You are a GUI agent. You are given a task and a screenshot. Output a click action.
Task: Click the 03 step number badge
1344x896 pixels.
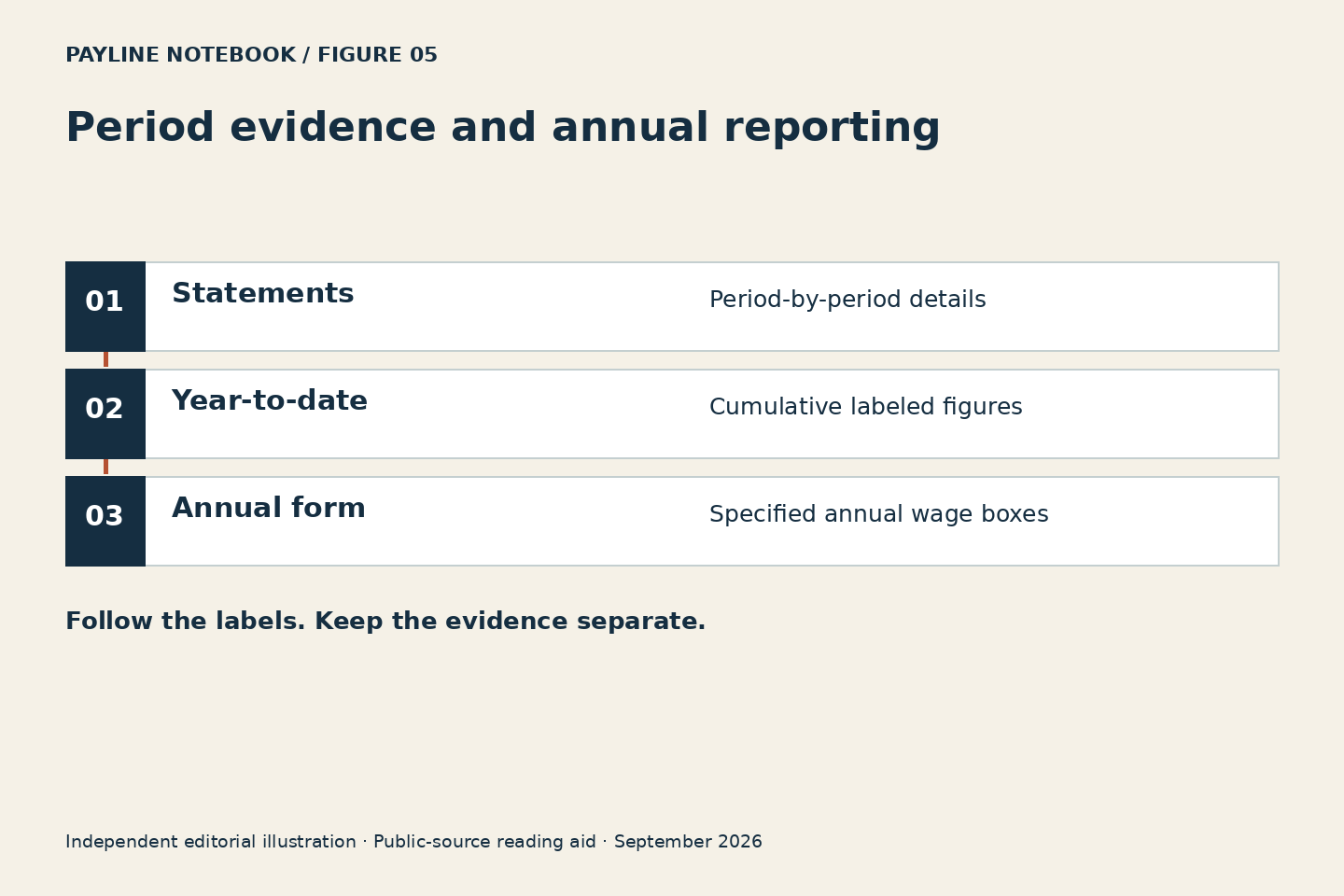pos(105,521)
